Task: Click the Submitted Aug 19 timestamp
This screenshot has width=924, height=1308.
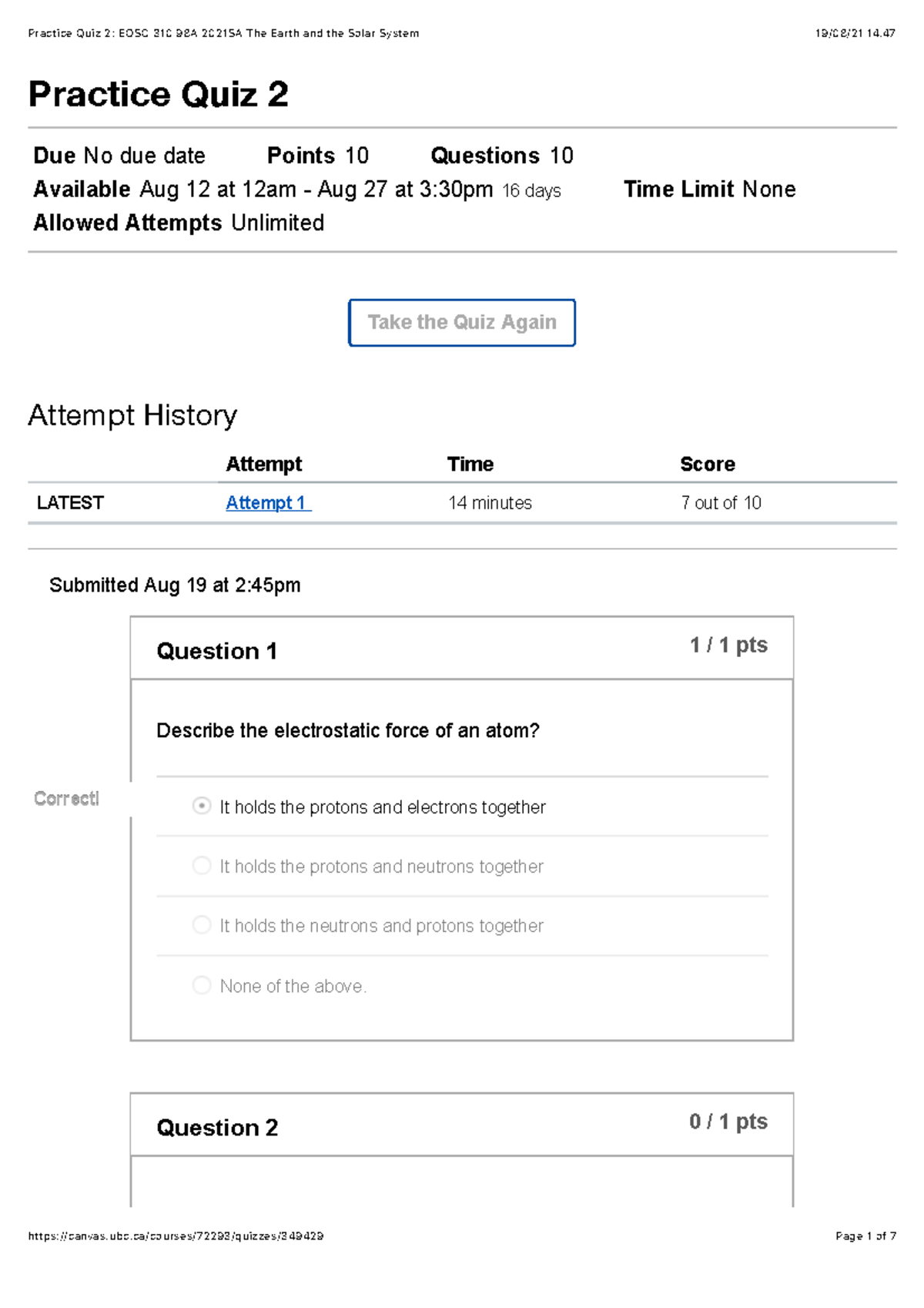Action: pyautogui.click(x=176, y=585)
